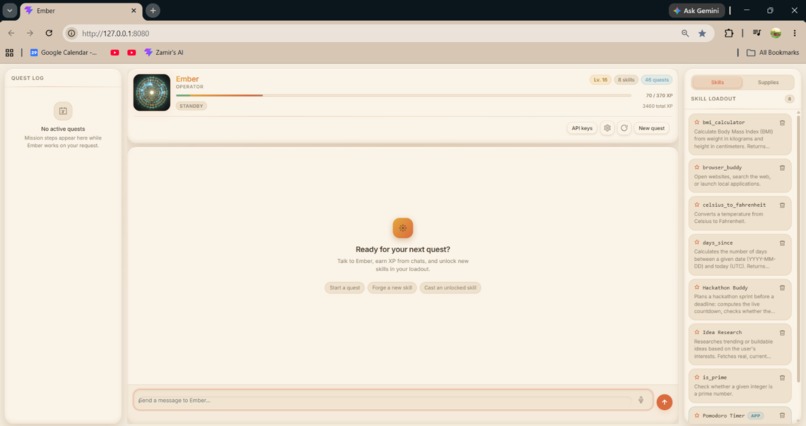Open first YouTube bookmark icon

(x=115, y=52)
